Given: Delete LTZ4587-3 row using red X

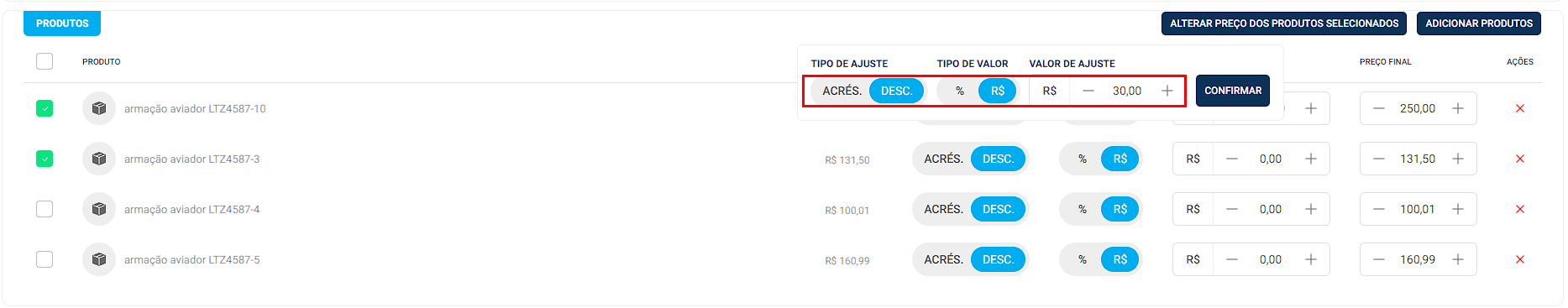Looking at the screenshot, I should (x=1519, y=159).
